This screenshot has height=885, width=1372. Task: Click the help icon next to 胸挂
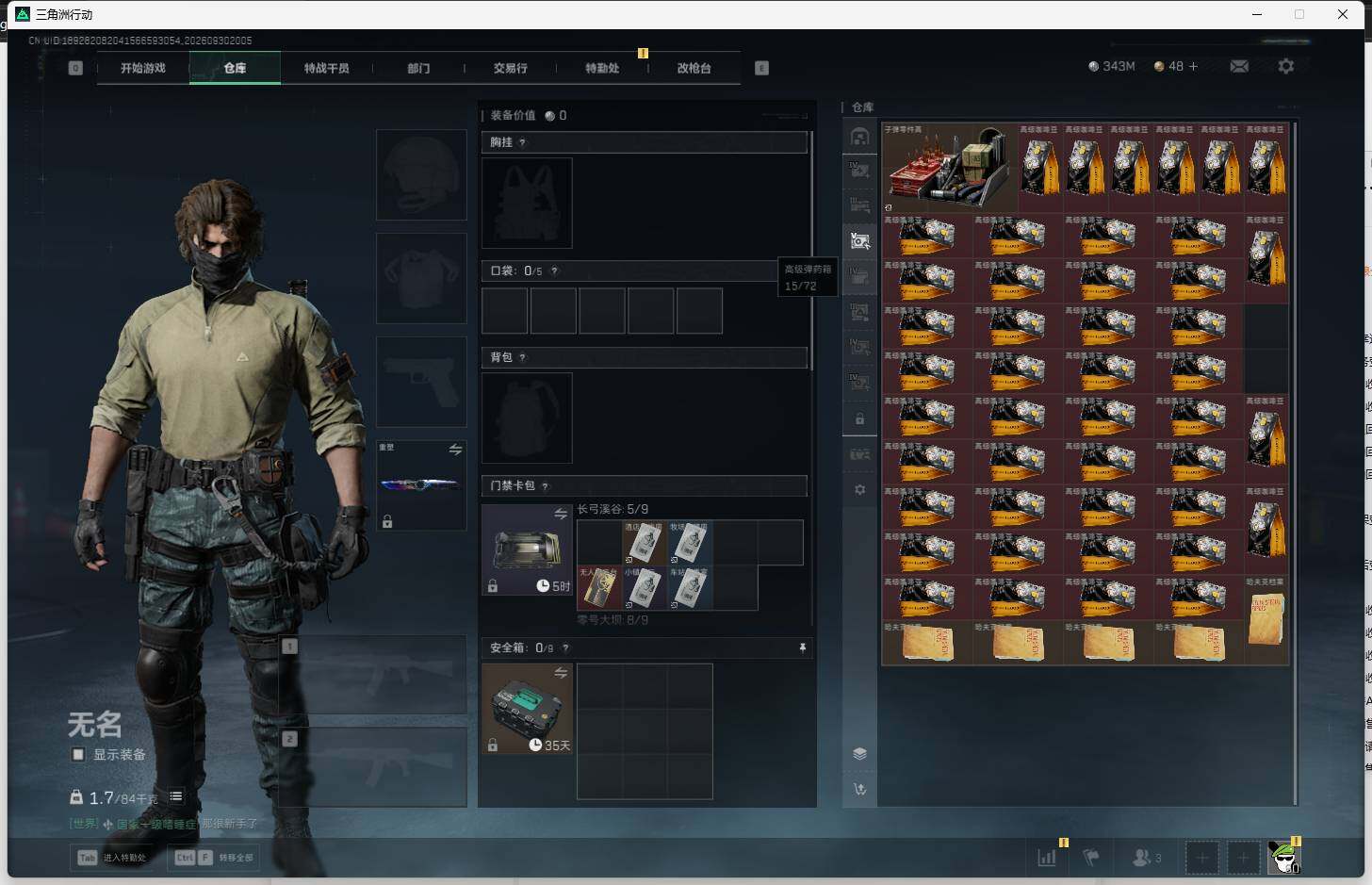point(522,142)
